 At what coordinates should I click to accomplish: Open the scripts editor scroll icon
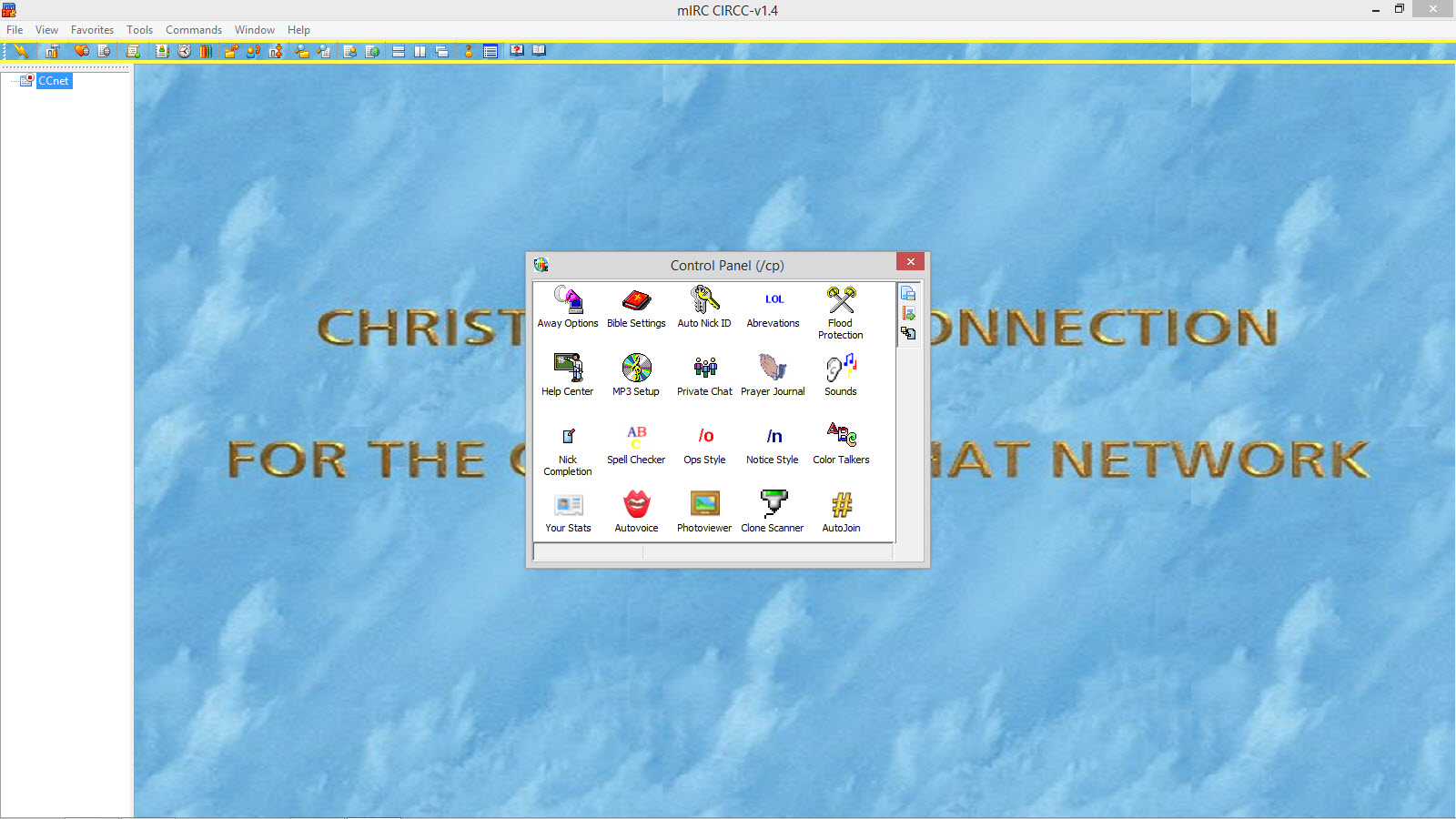(133, 51)
